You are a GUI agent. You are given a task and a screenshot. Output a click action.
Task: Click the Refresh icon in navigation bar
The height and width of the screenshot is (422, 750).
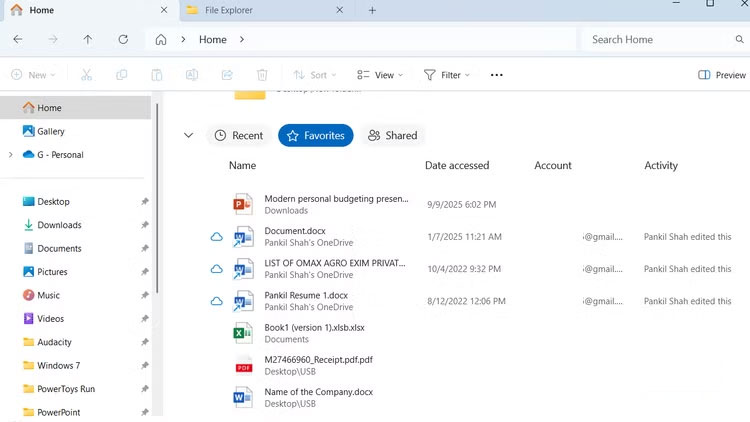coord(123,40)
